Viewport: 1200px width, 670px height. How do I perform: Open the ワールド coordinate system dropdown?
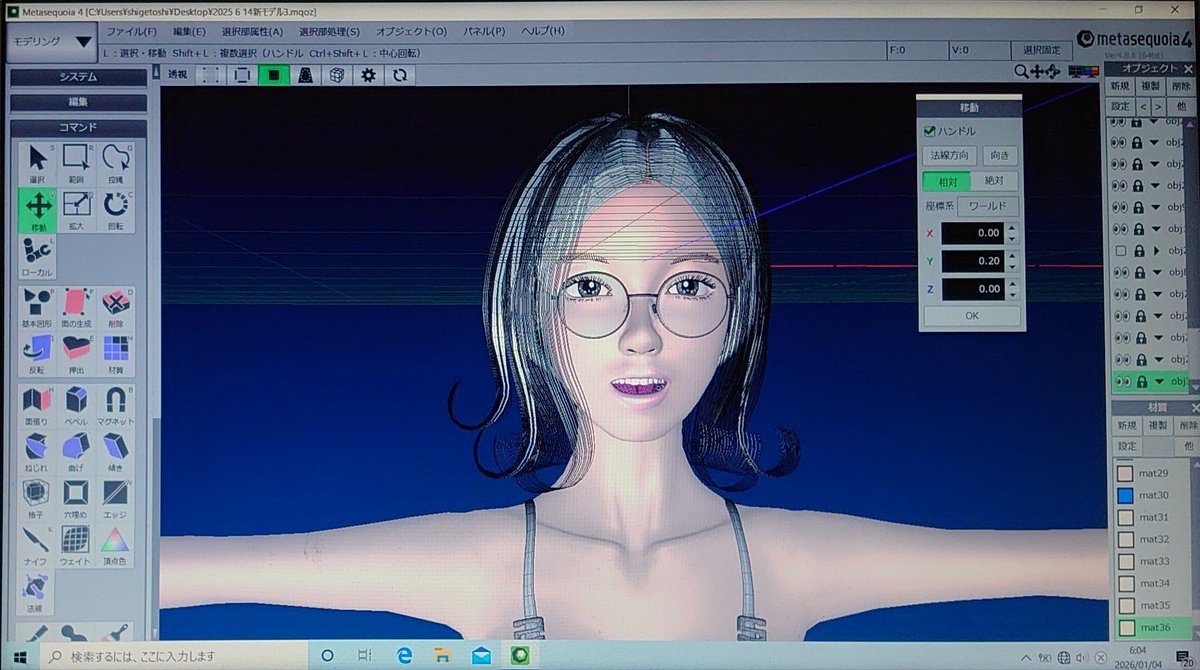(x=988, y=206)
